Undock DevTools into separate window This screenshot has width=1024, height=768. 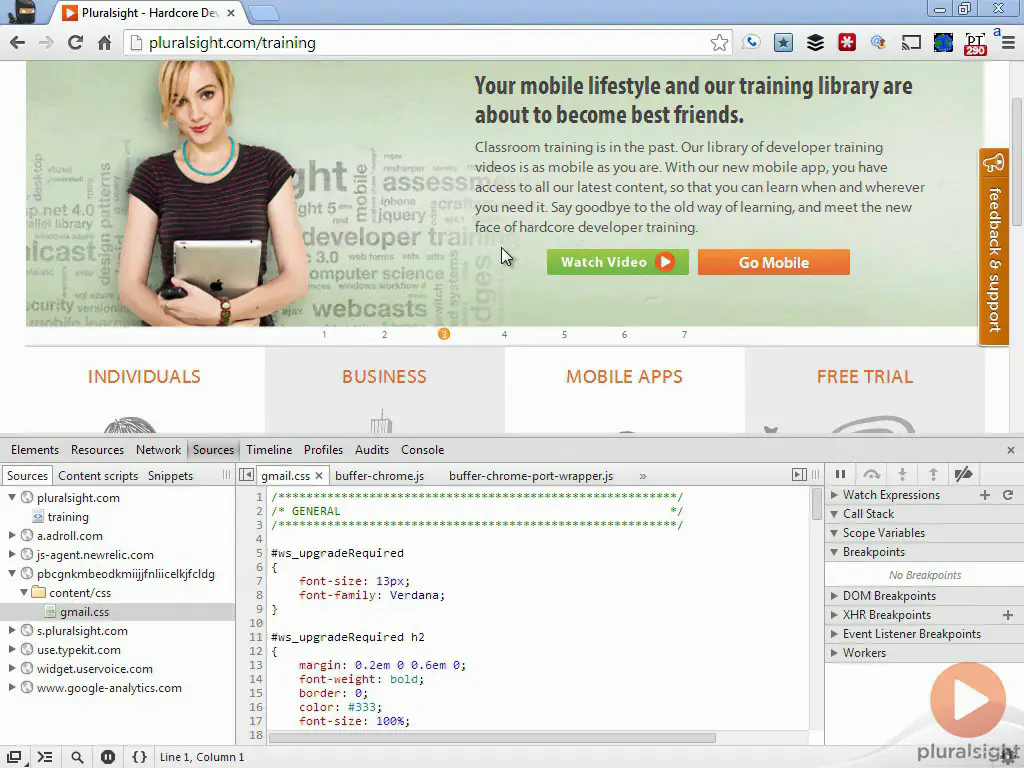(x=14, y=757)
